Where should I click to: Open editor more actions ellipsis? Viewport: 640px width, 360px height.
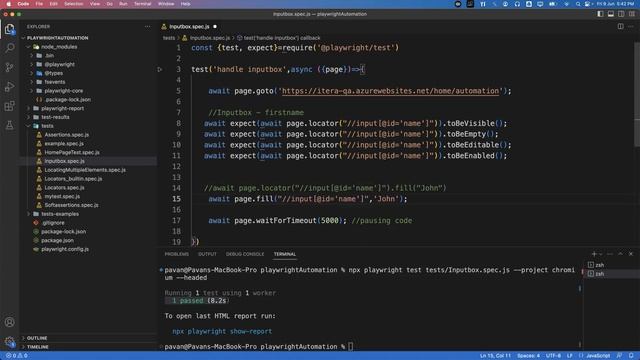tap(631, 27)
